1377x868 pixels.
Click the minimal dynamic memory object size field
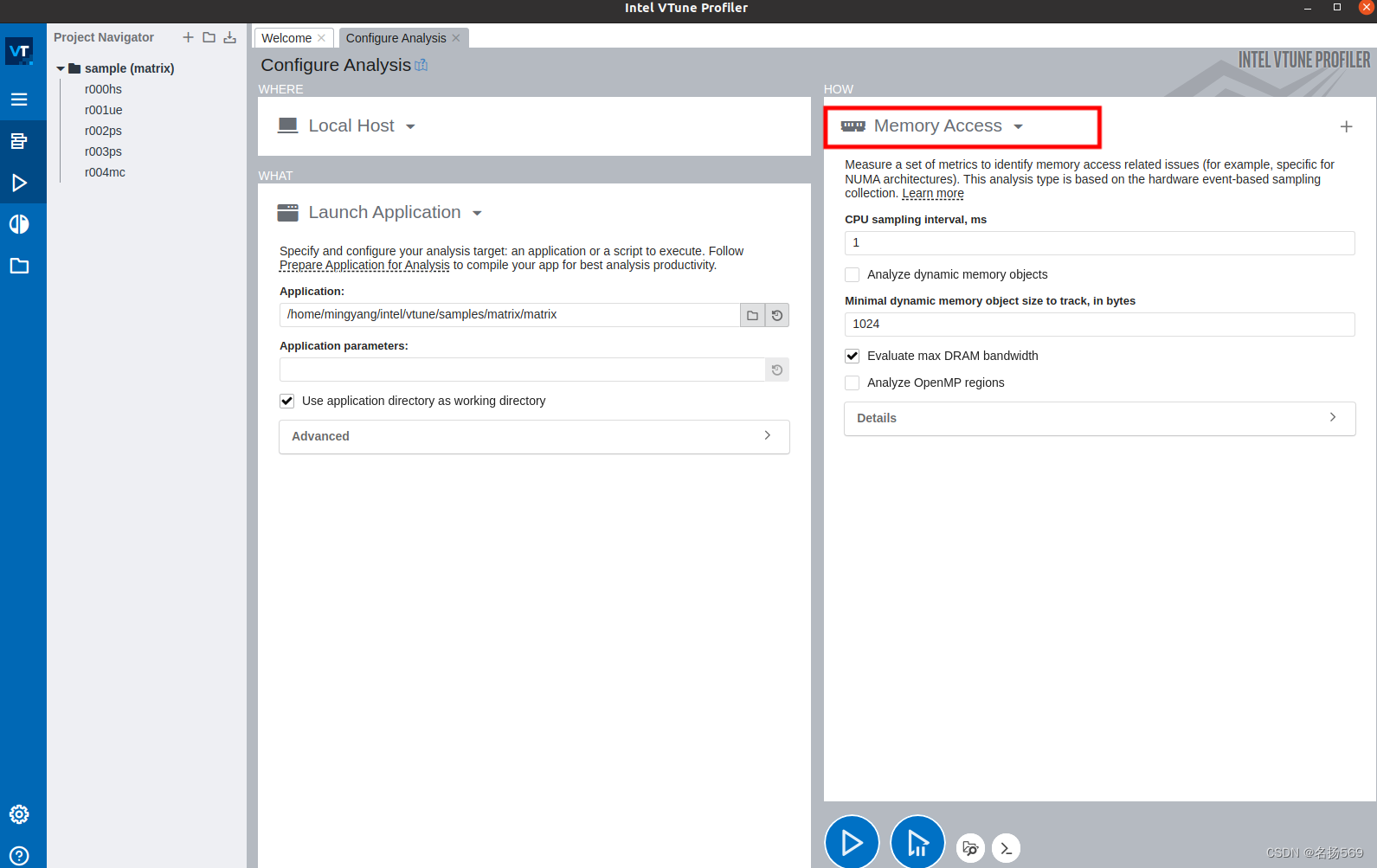(x=1099, y=325)
